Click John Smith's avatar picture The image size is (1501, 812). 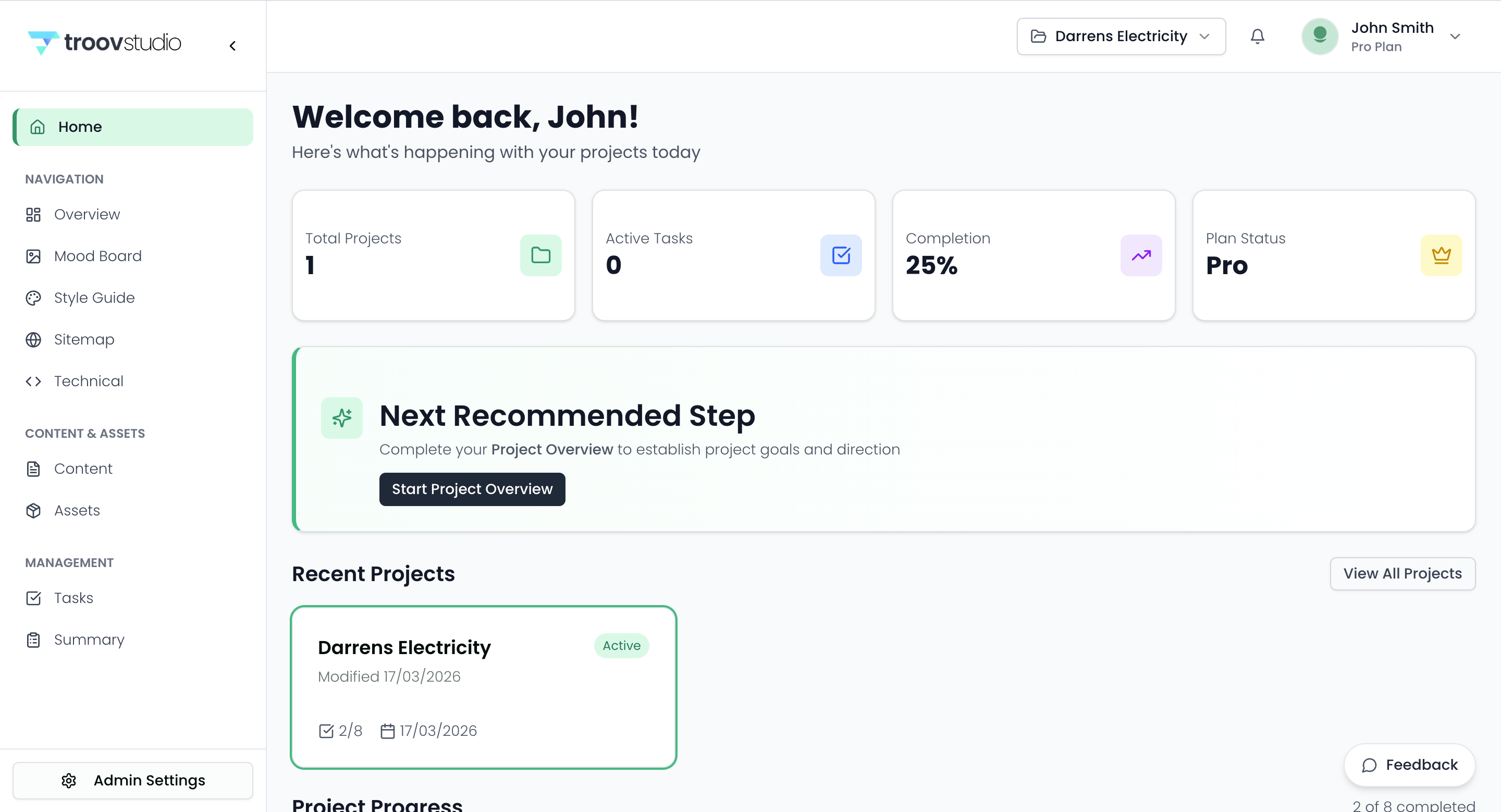tap(1319, 36)
